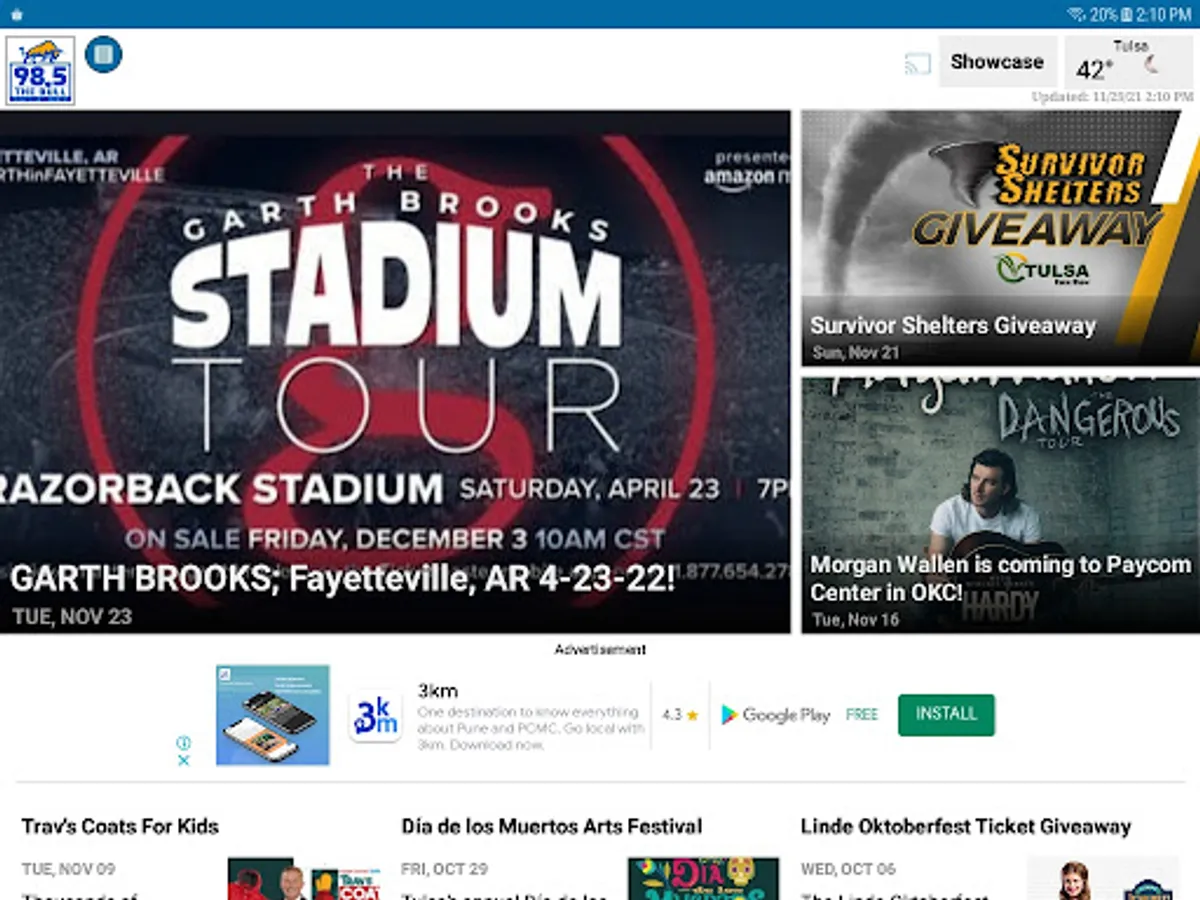Screen dimensions: 1200x900
Task: Tap the Wi-Fi icon in the status bar
Action: coord(1077,14)
